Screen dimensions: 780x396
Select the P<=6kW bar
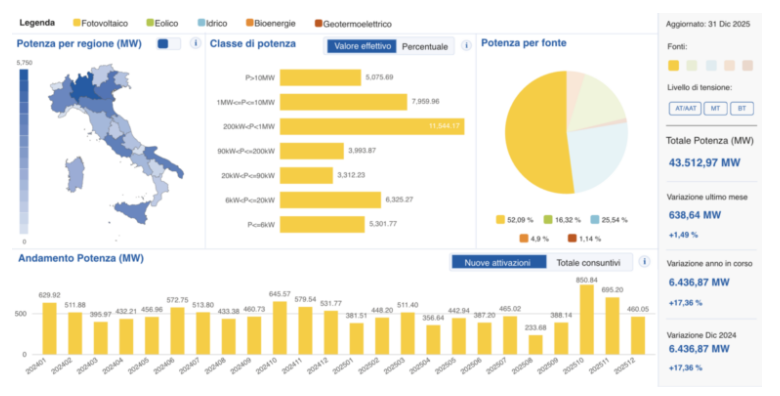[x=322, y=224]
